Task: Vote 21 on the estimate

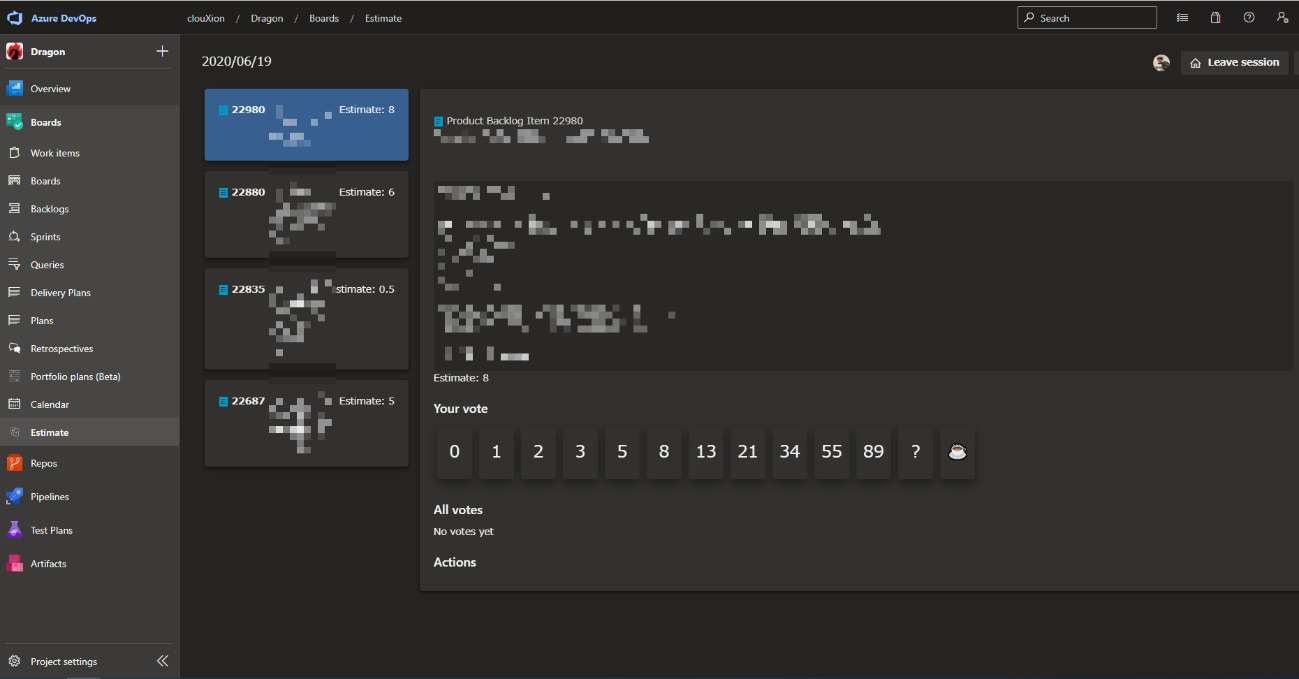Action: click(x=748, y=452)
